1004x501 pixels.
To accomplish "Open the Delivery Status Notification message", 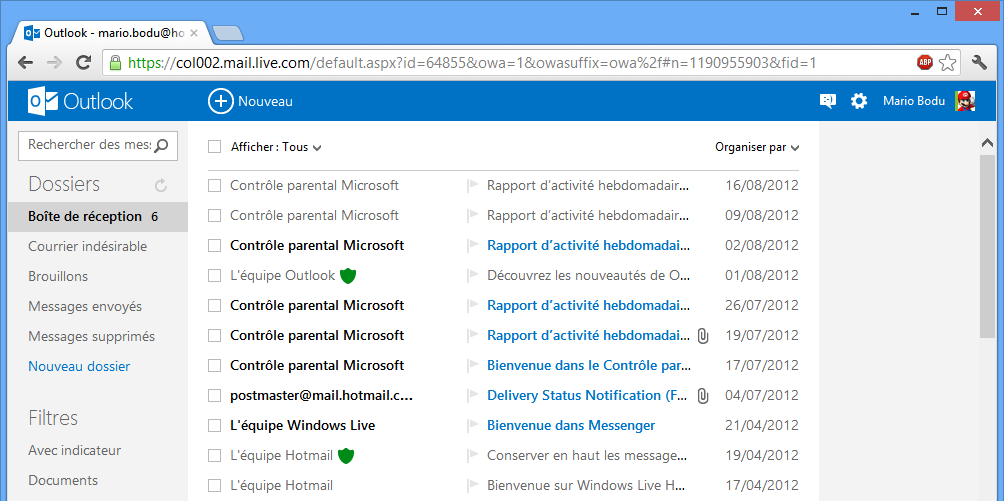I will coord(587,396).
